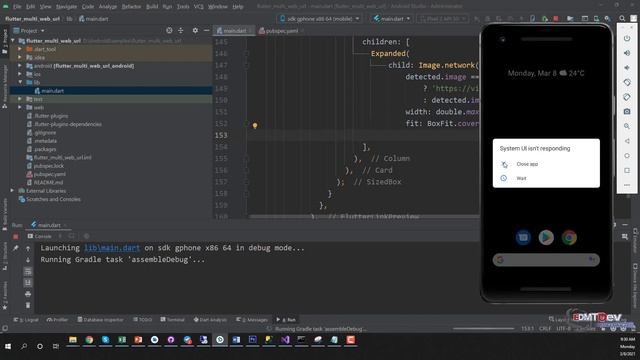Expand the .dart_tool folder
Viewport: 640px width, 360px height.
point(20,49)
